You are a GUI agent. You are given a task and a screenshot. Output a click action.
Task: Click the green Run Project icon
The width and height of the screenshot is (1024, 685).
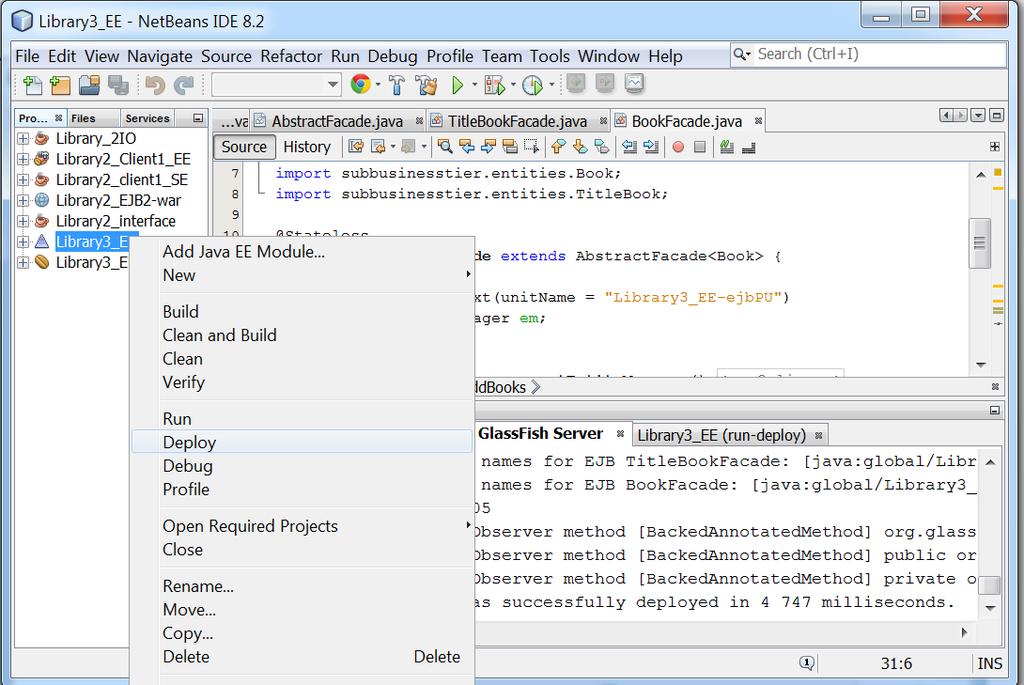[x=458, y=85]
